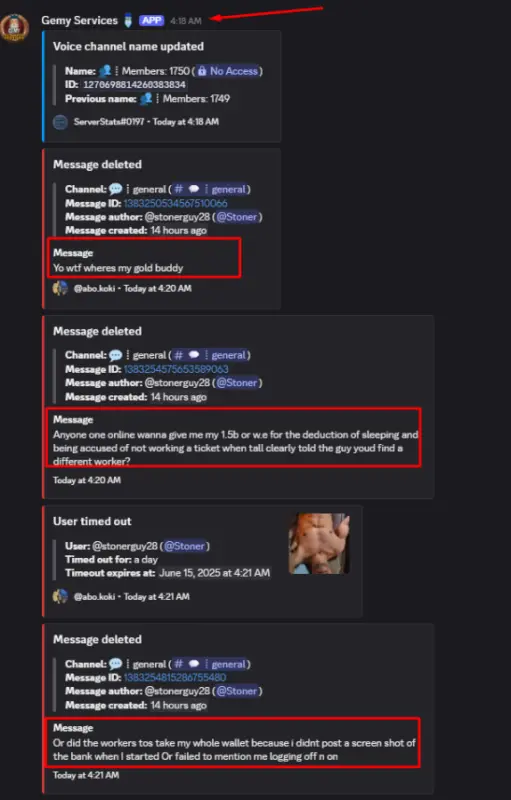Open #general channel mention in last deleted message
Image resolution: width=511 pixels, height=800 pixels.
(210, 664)
